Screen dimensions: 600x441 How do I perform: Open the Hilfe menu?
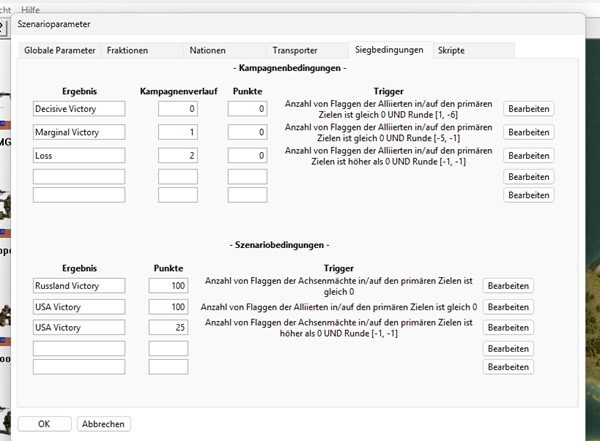[31, 10]
